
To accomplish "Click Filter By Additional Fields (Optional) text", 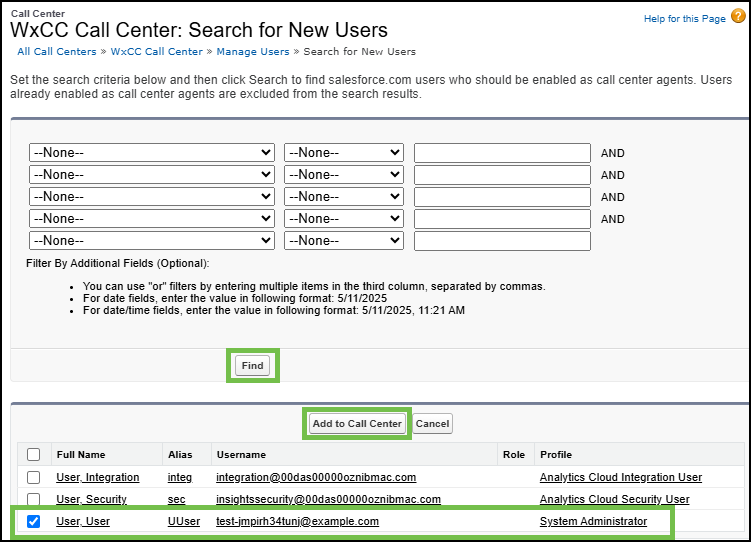I will (118, 263).
